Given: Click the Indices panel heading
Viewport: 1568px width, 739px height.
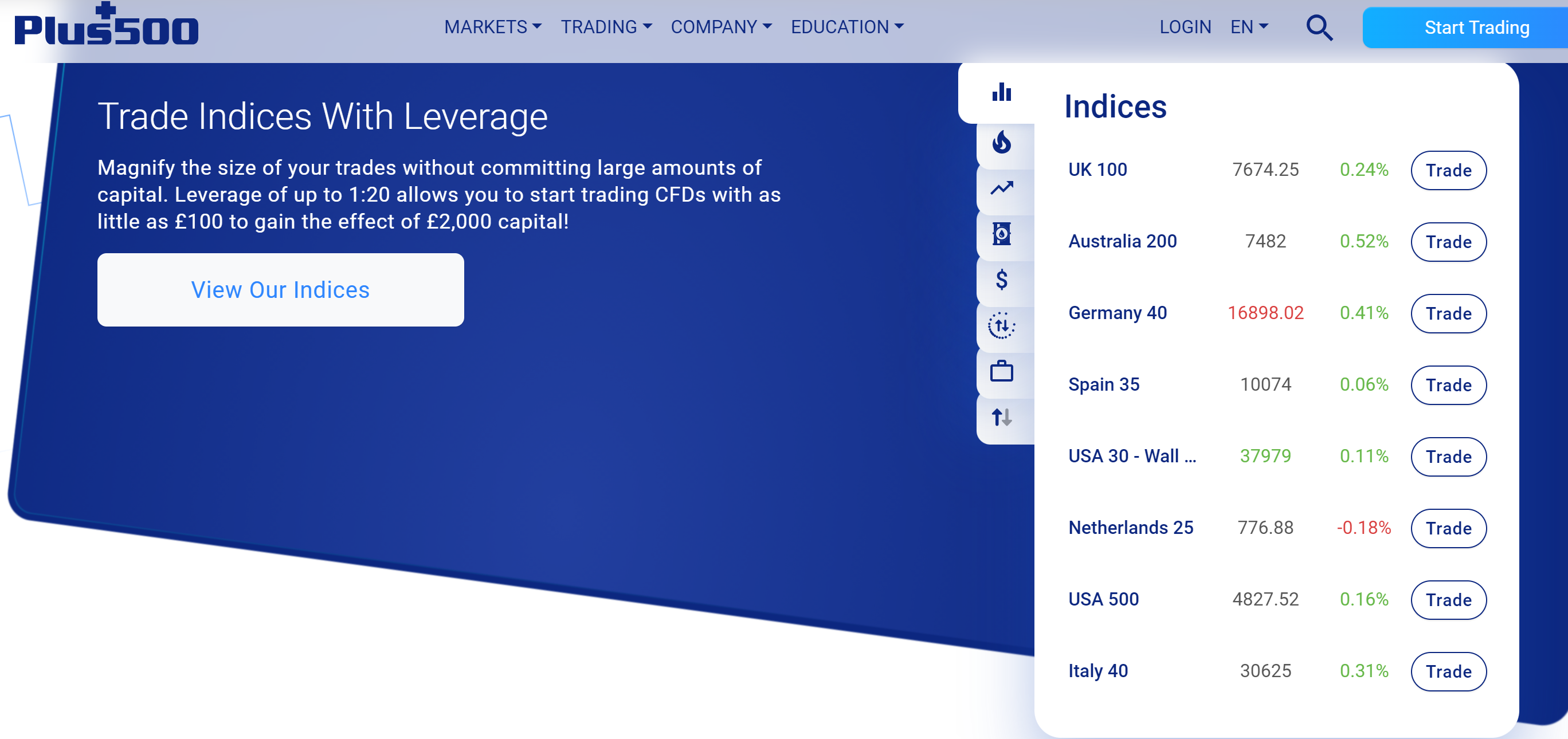Looking at the screenshot, I should [1115, 107].
